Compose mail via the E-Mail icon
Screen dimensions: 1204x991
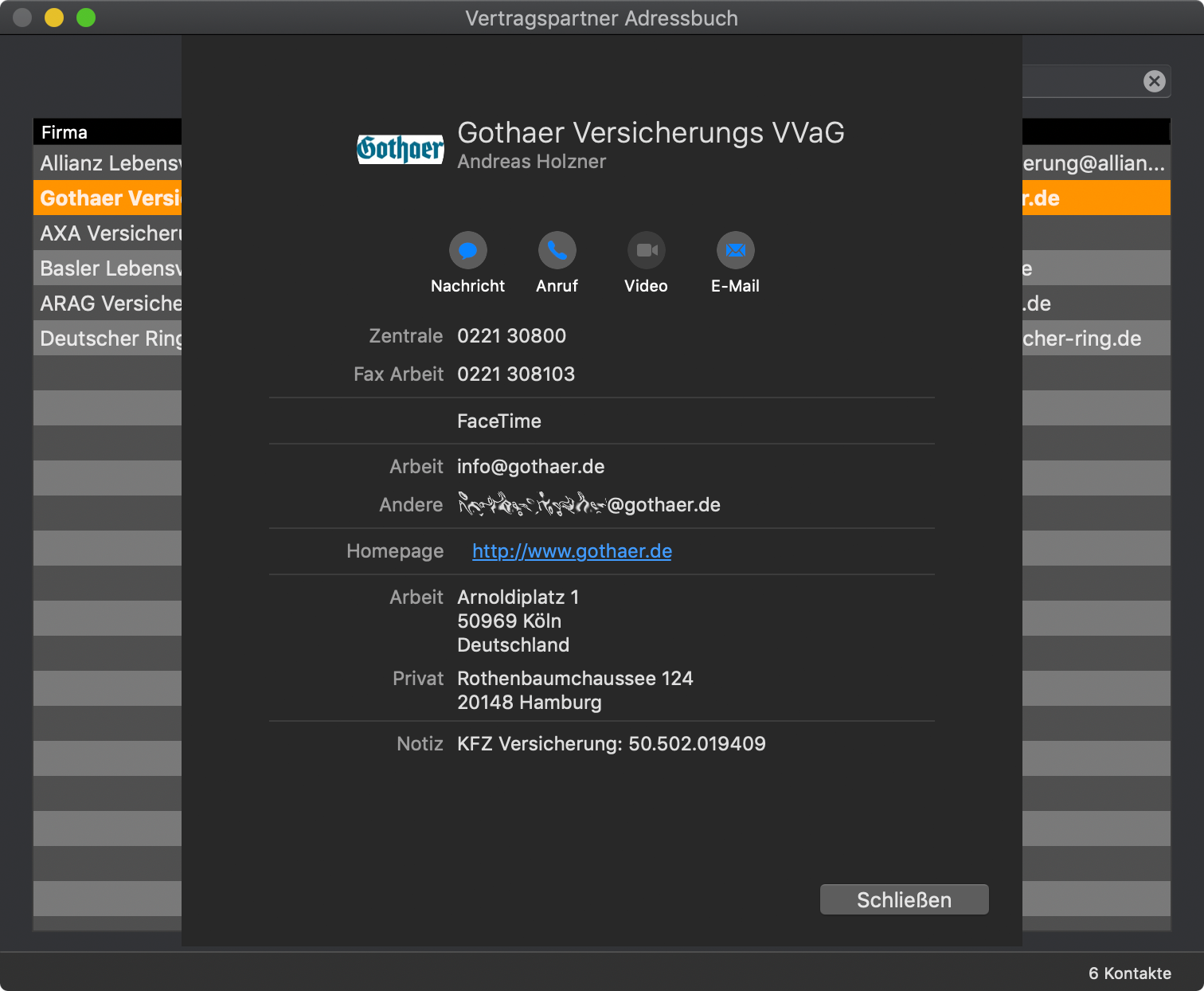click(736, 250)
